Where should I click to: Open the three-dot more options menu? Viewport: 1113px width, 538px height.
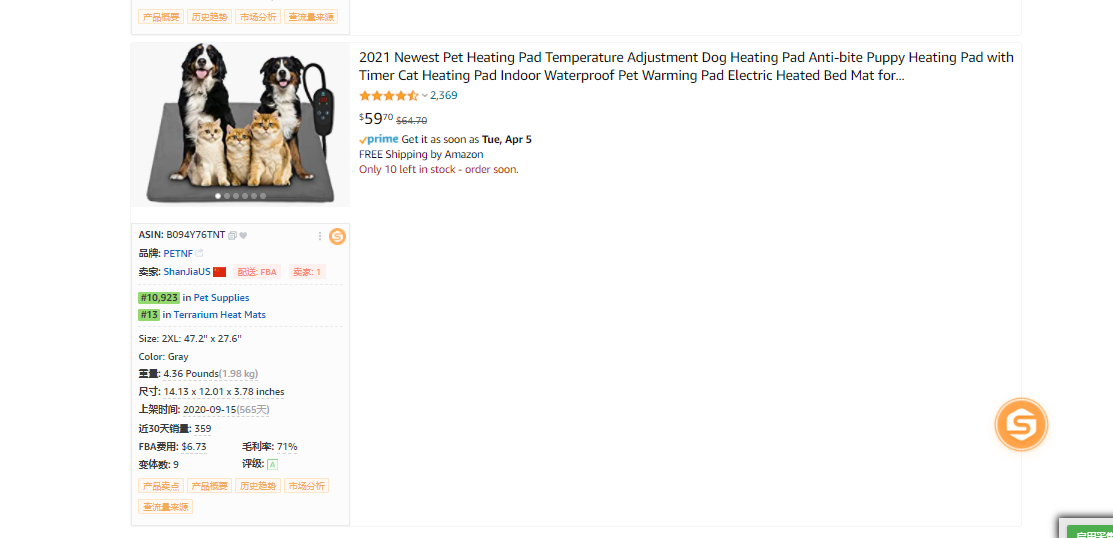pos(320,236)
